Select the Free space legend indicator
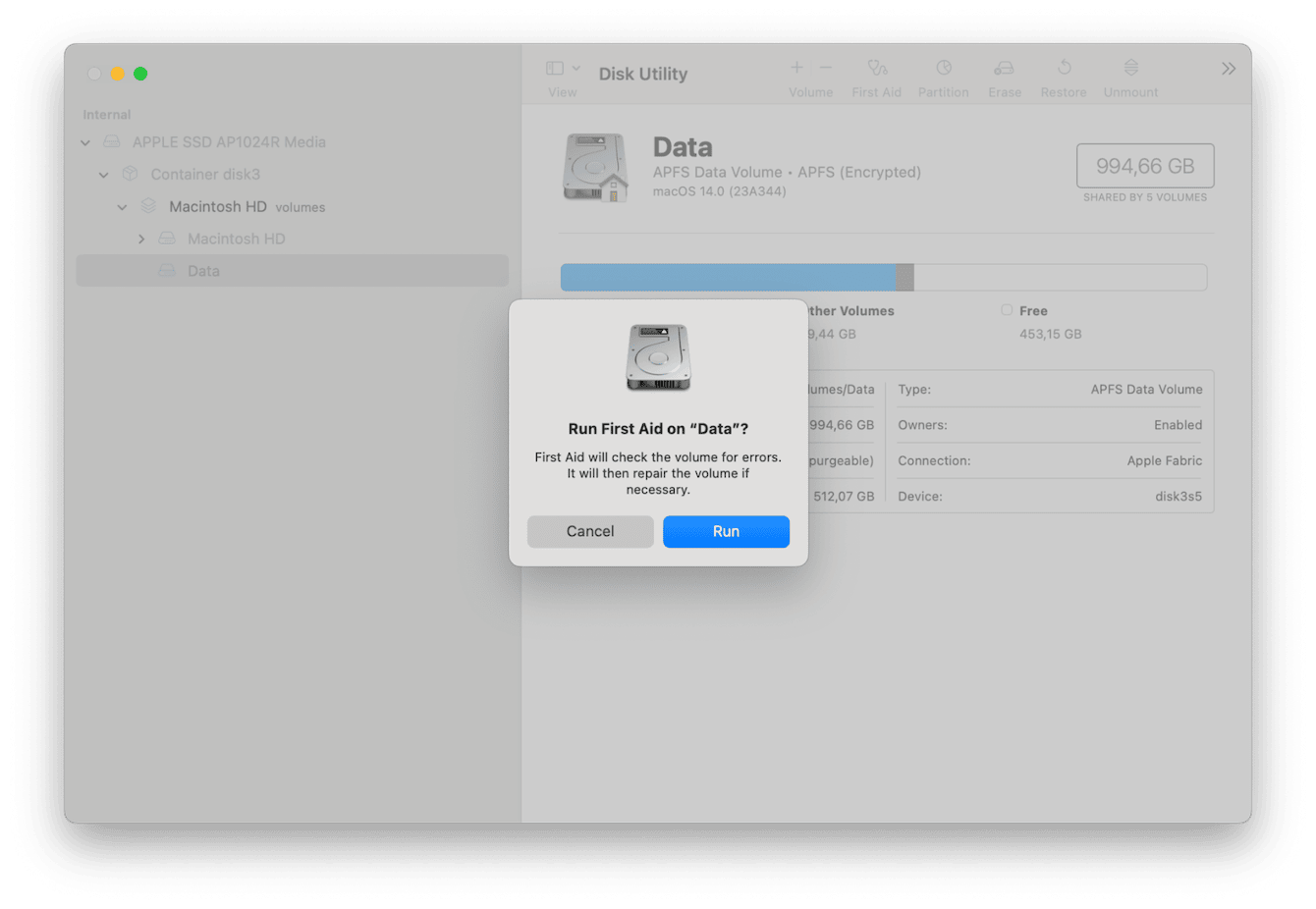1316x909 pixels. tap(1007, 309)
